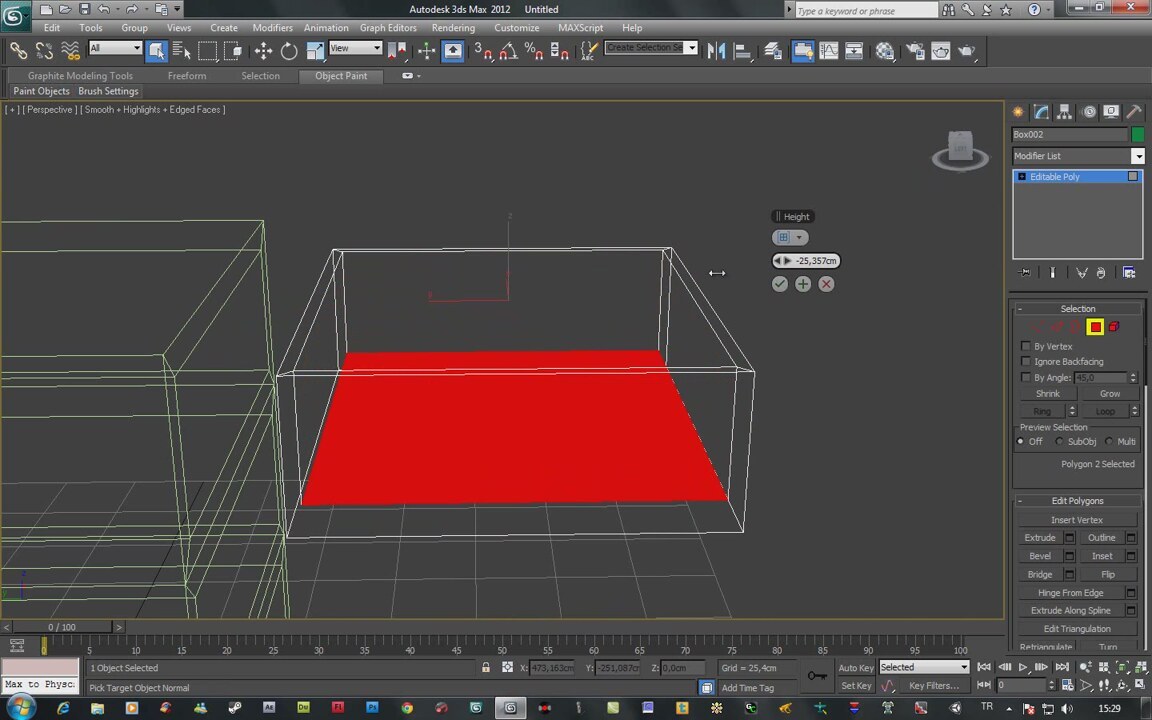Select the Select and Uniform Scale tool
This screenshot has height=720, width=1152.
[315, 51]
